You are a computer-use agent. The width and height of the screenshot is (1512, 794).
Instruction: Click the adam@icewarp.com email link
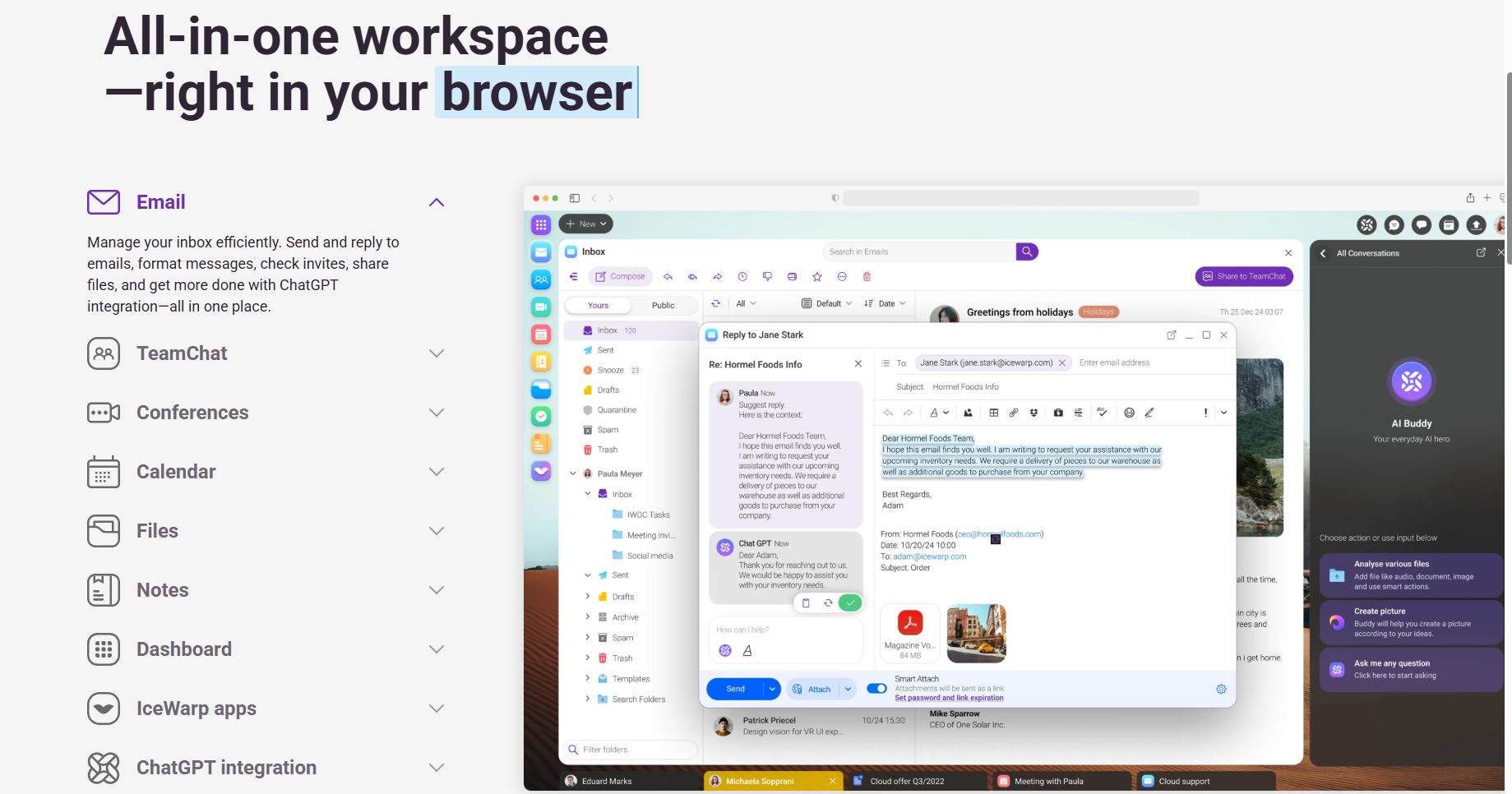(929, 556)
